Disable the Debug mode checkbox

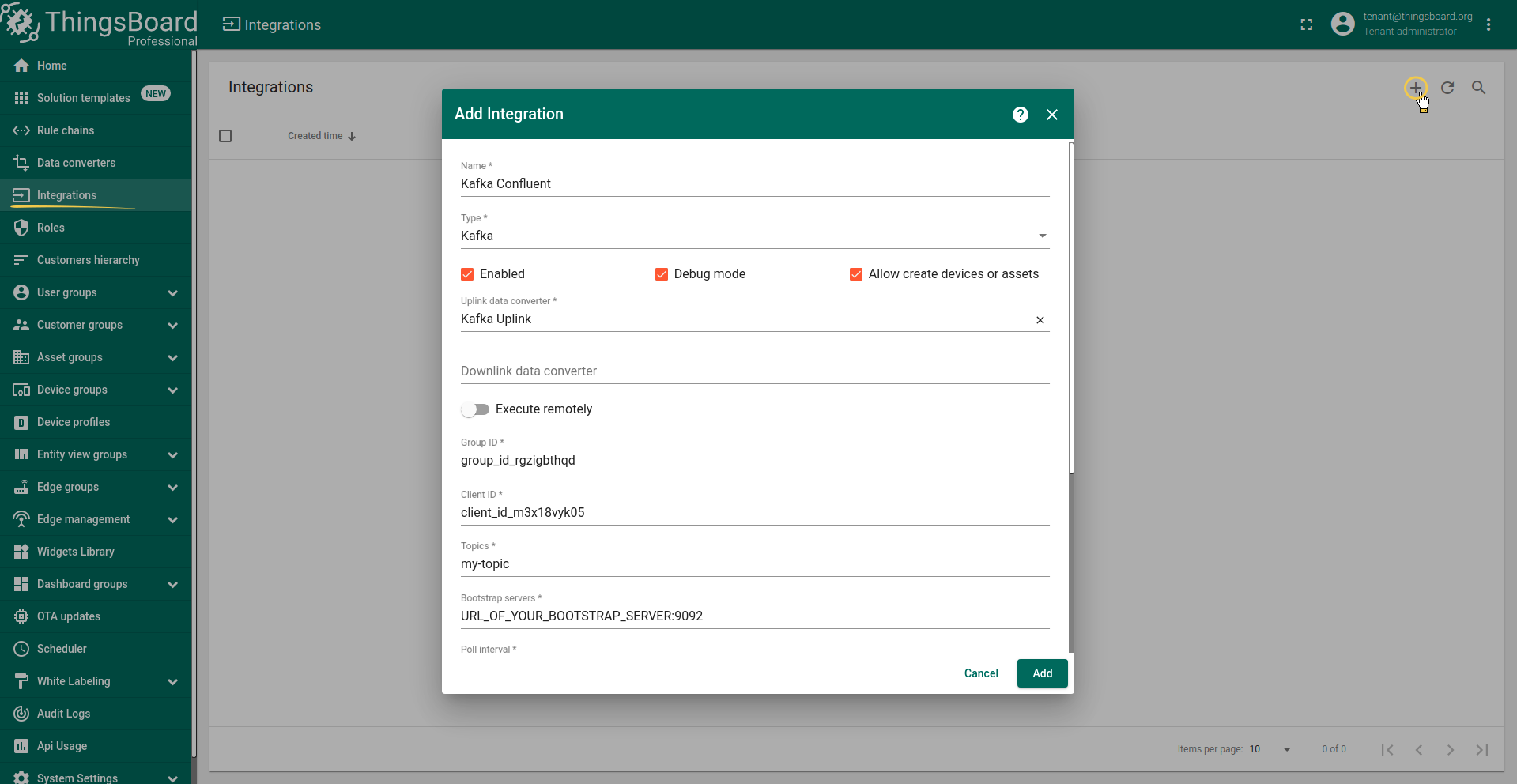662,274
